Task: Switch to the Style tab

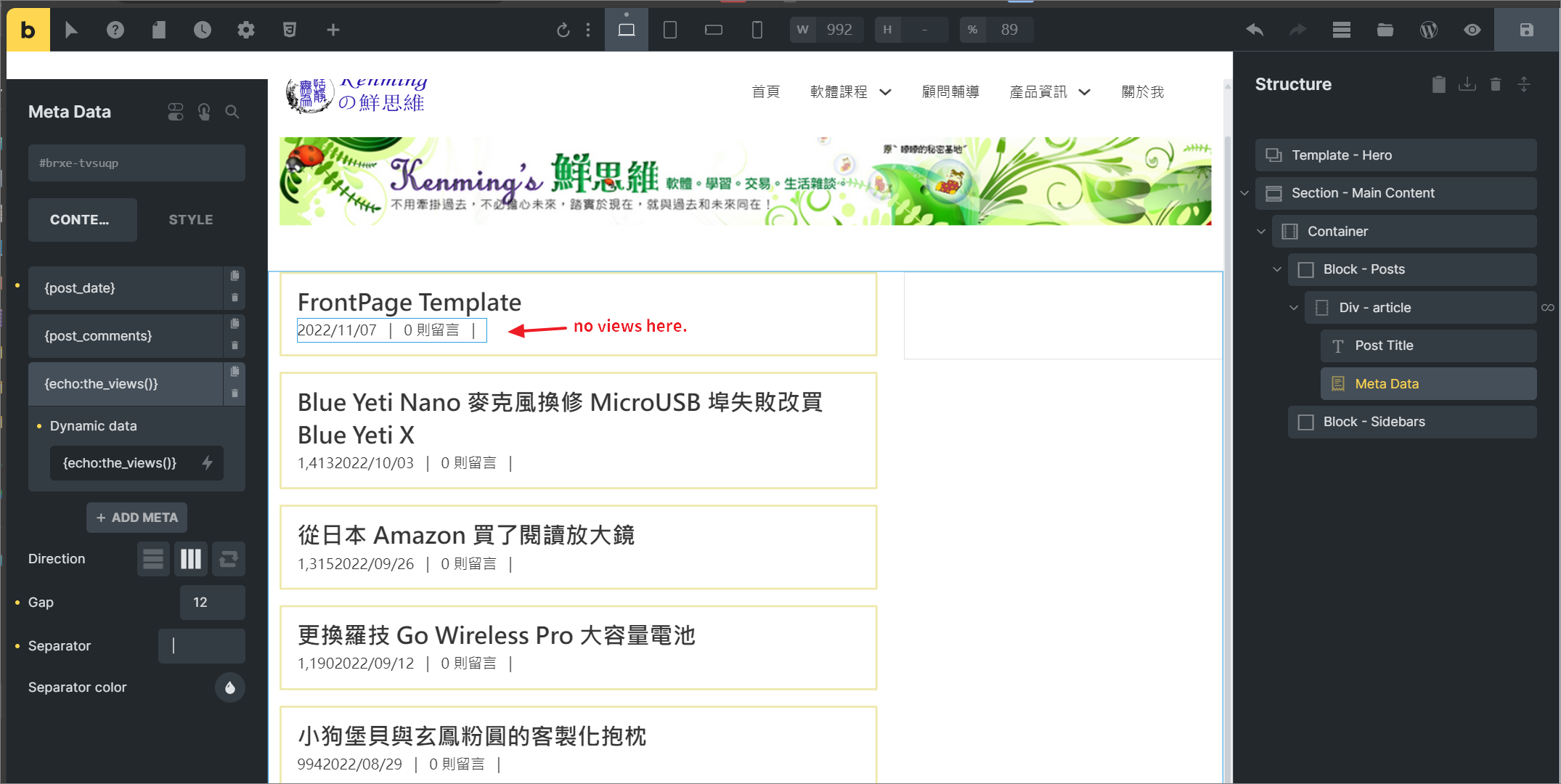Action: point(191,220)
